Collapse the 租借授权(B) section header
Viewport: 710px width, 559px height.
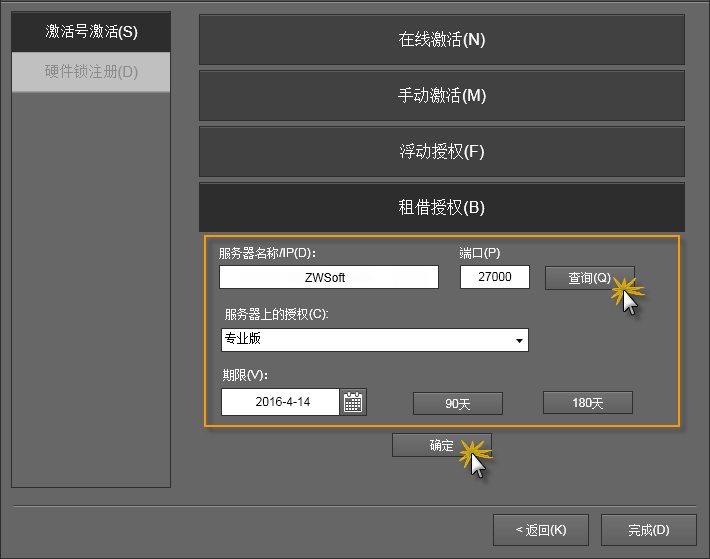pos(441,208)
